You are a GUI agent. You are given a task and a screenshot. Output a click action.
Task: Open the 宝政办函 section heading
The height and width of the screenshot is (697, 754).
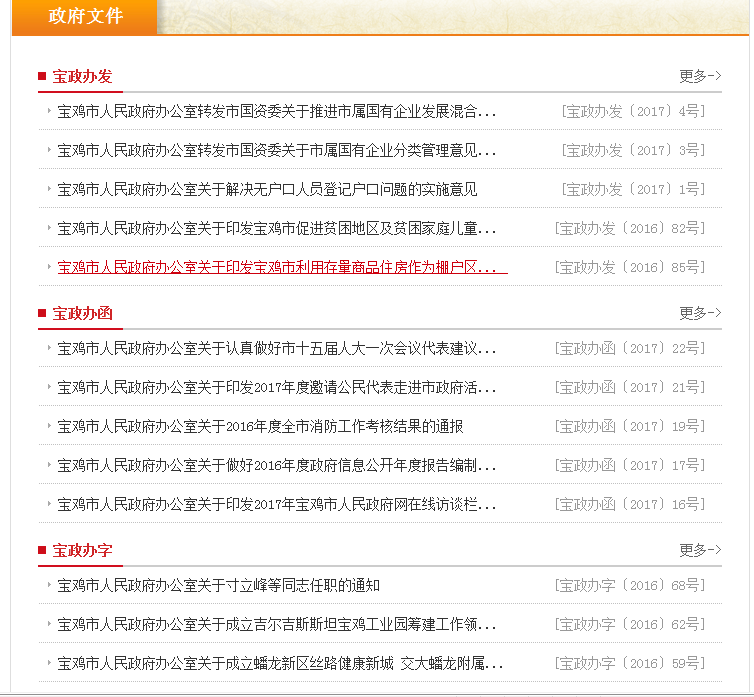[x=82, y=313]
